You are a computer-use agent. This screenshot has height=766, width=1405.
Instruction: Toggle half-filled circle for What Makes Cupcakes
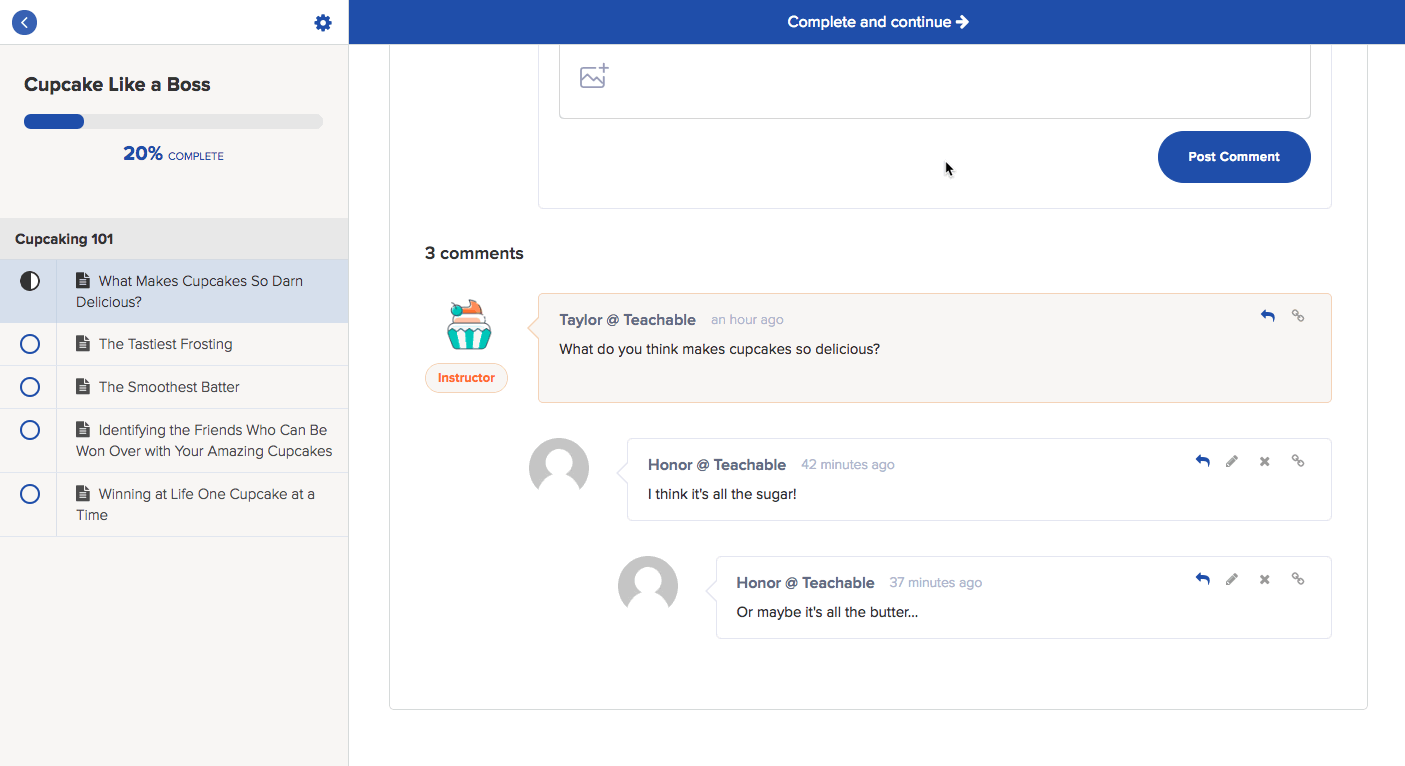[x=30, y=281]
